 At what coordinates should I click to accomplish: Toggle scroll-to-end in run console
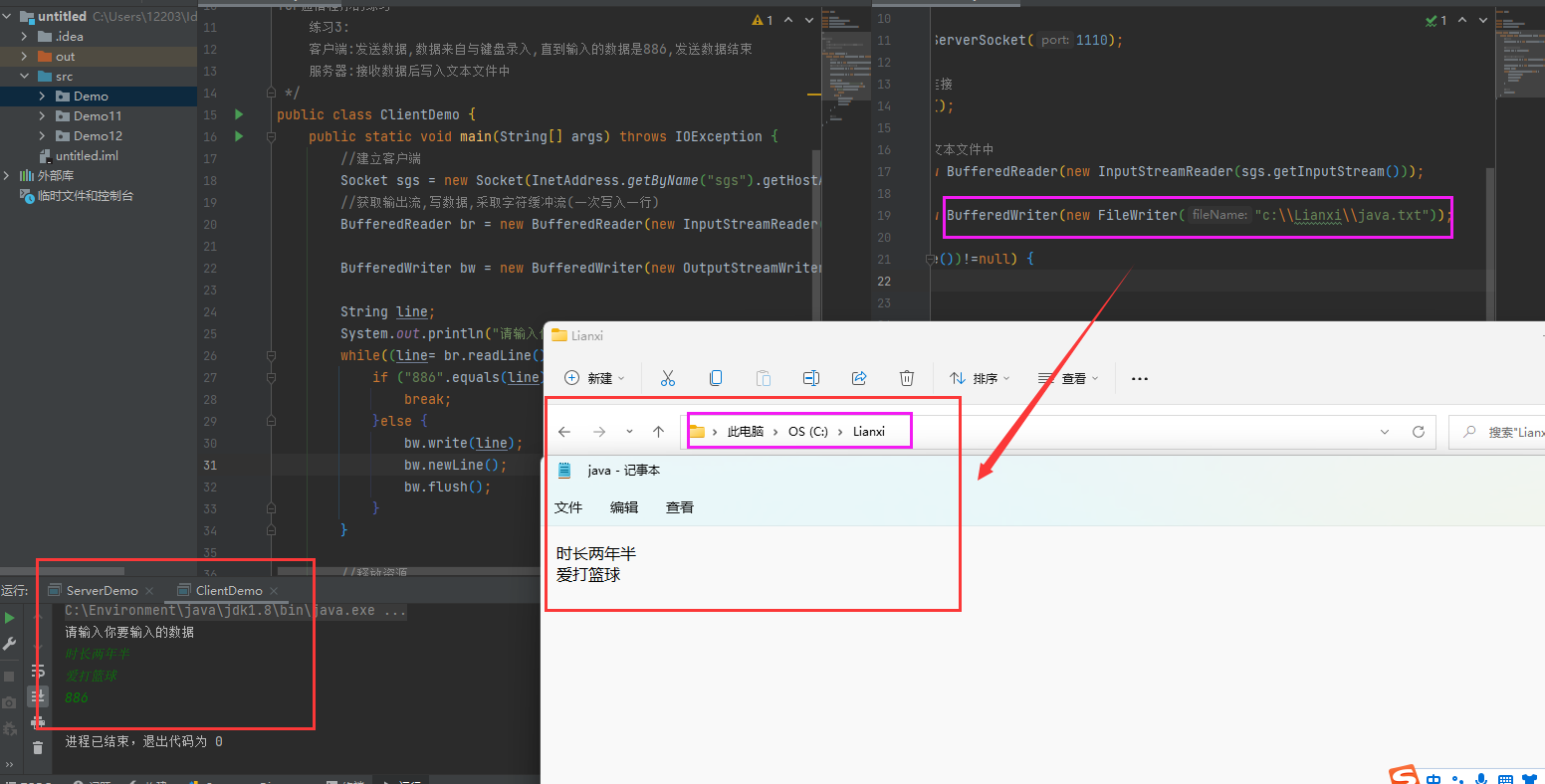click(x=38, y=695)
